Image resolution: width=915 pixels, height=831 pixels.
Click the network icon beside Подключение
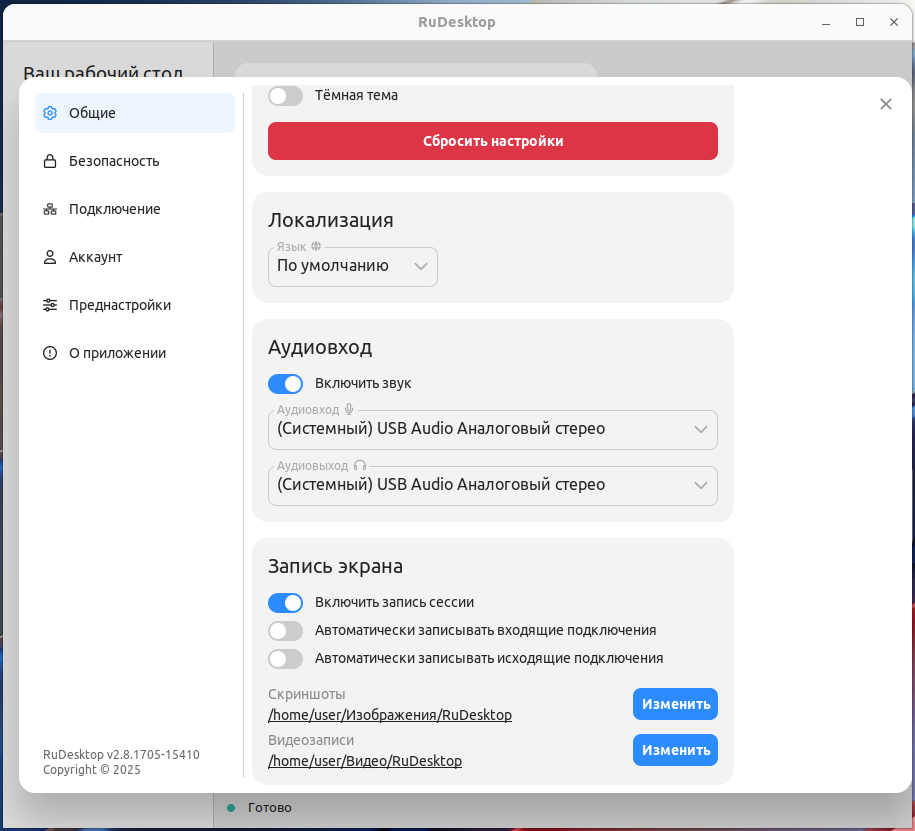pos(50,209)
